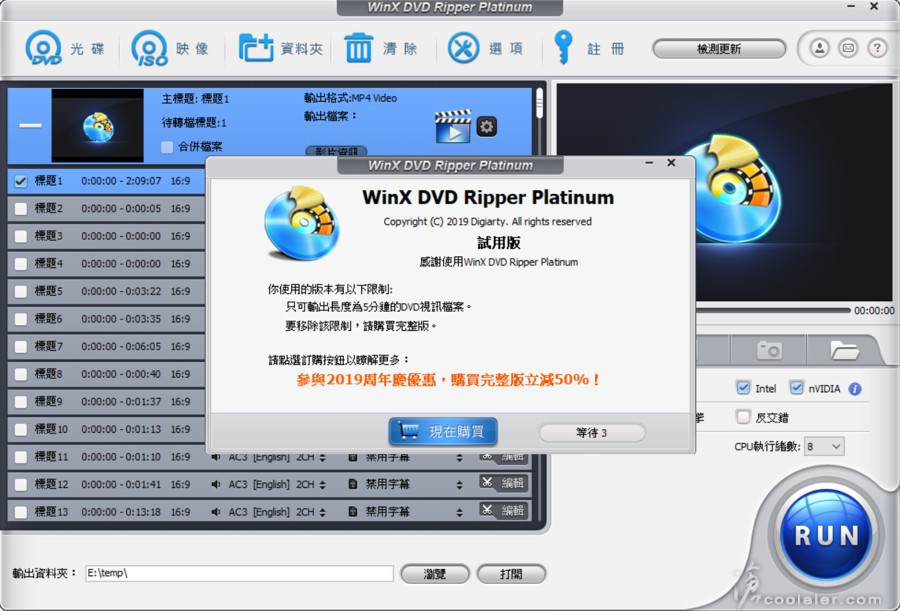Click the 00:00:00 preview time readout

874,311
